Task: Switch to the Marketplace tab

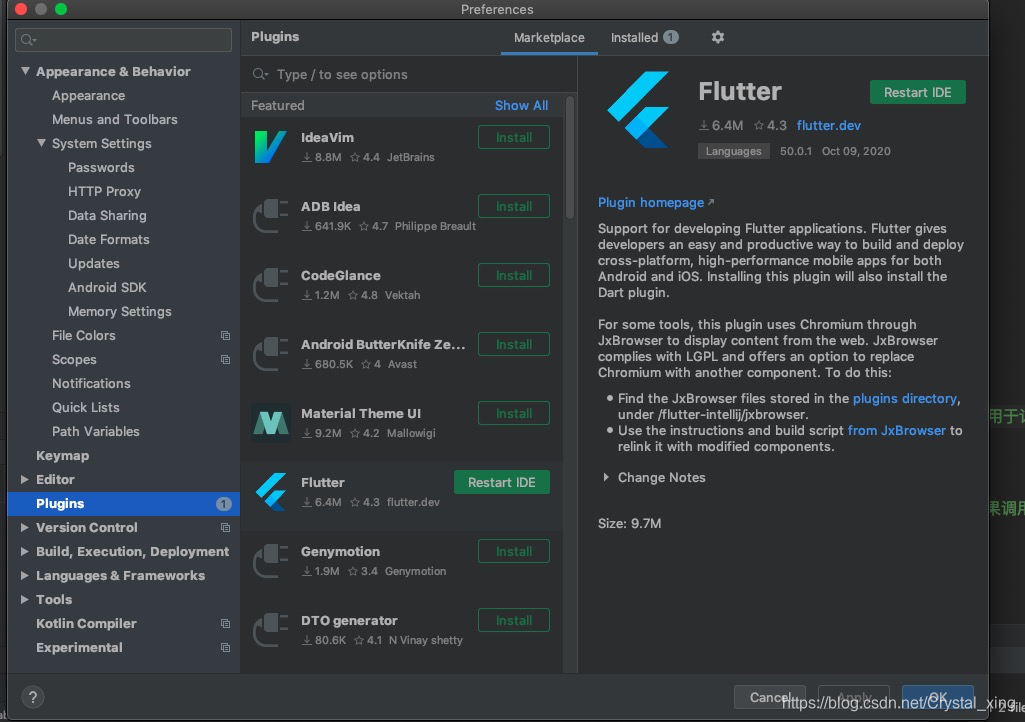Action: tap(549, 38)
